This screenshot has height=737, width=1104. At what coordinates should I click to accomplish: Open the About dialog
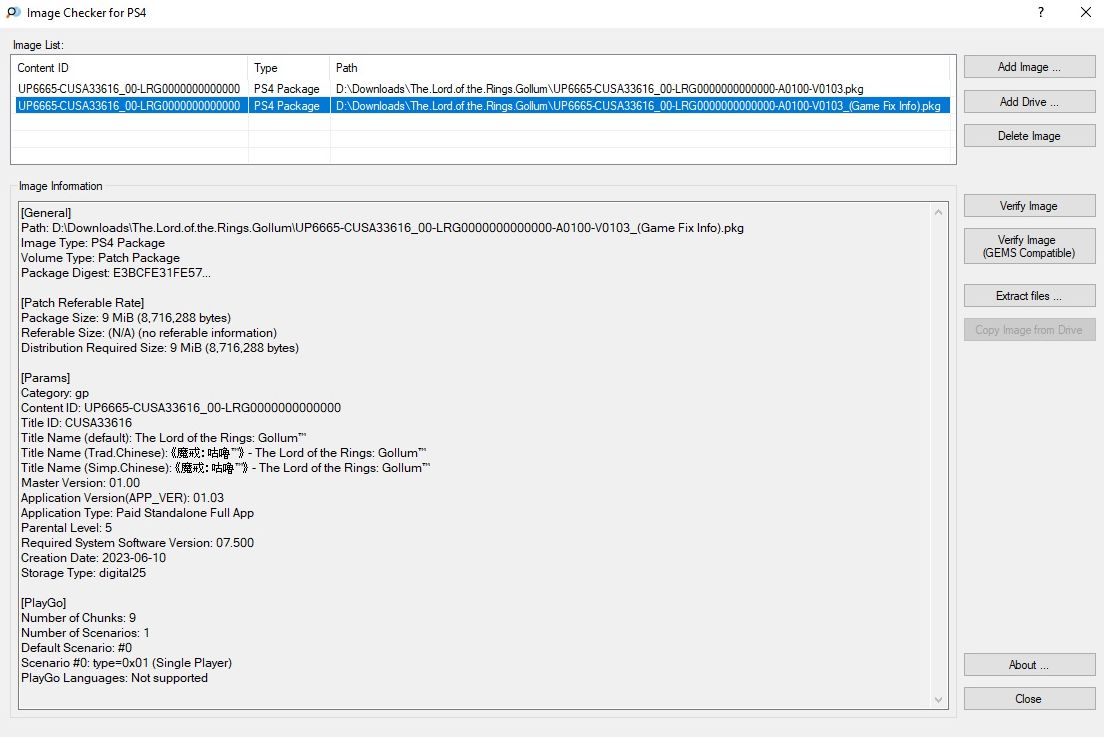click(1029, 664)
